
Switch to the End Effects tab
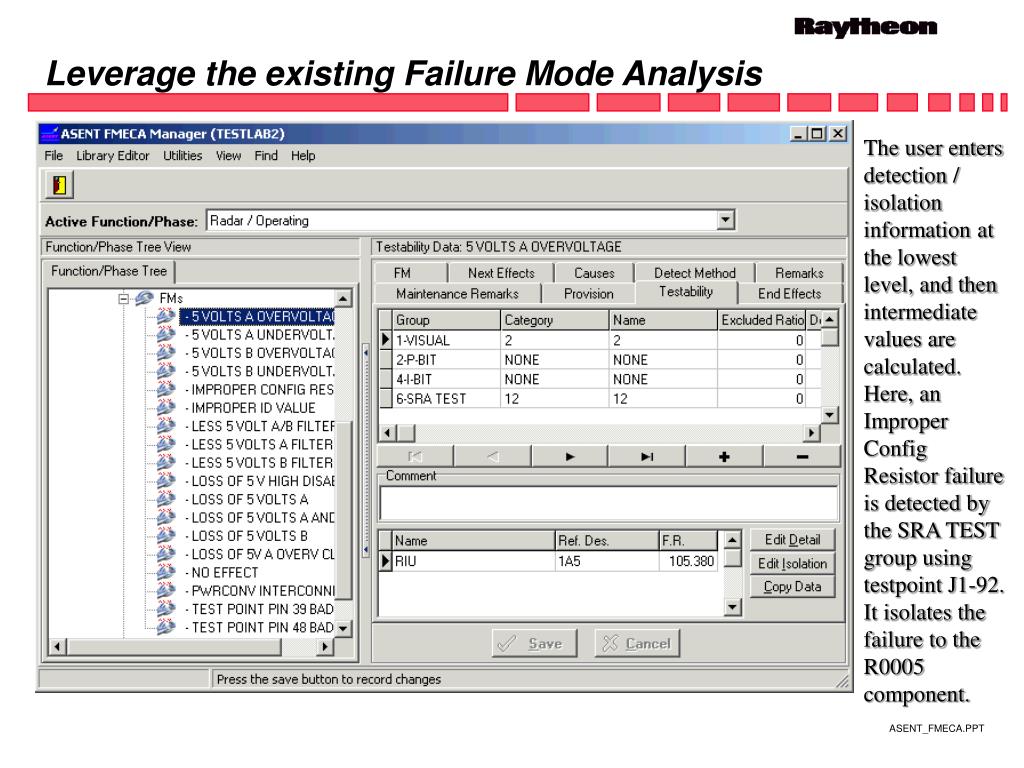[790, 294]
